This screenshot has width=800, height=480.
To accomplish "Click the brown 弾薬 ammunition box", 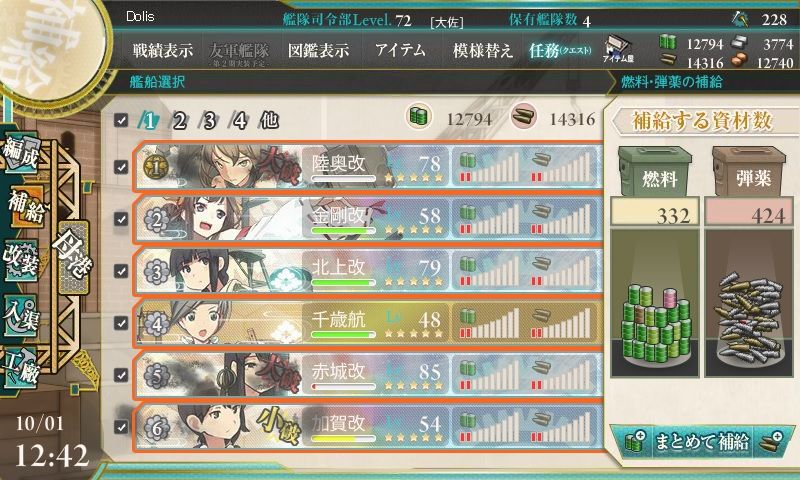I will [x=749, y=171].
